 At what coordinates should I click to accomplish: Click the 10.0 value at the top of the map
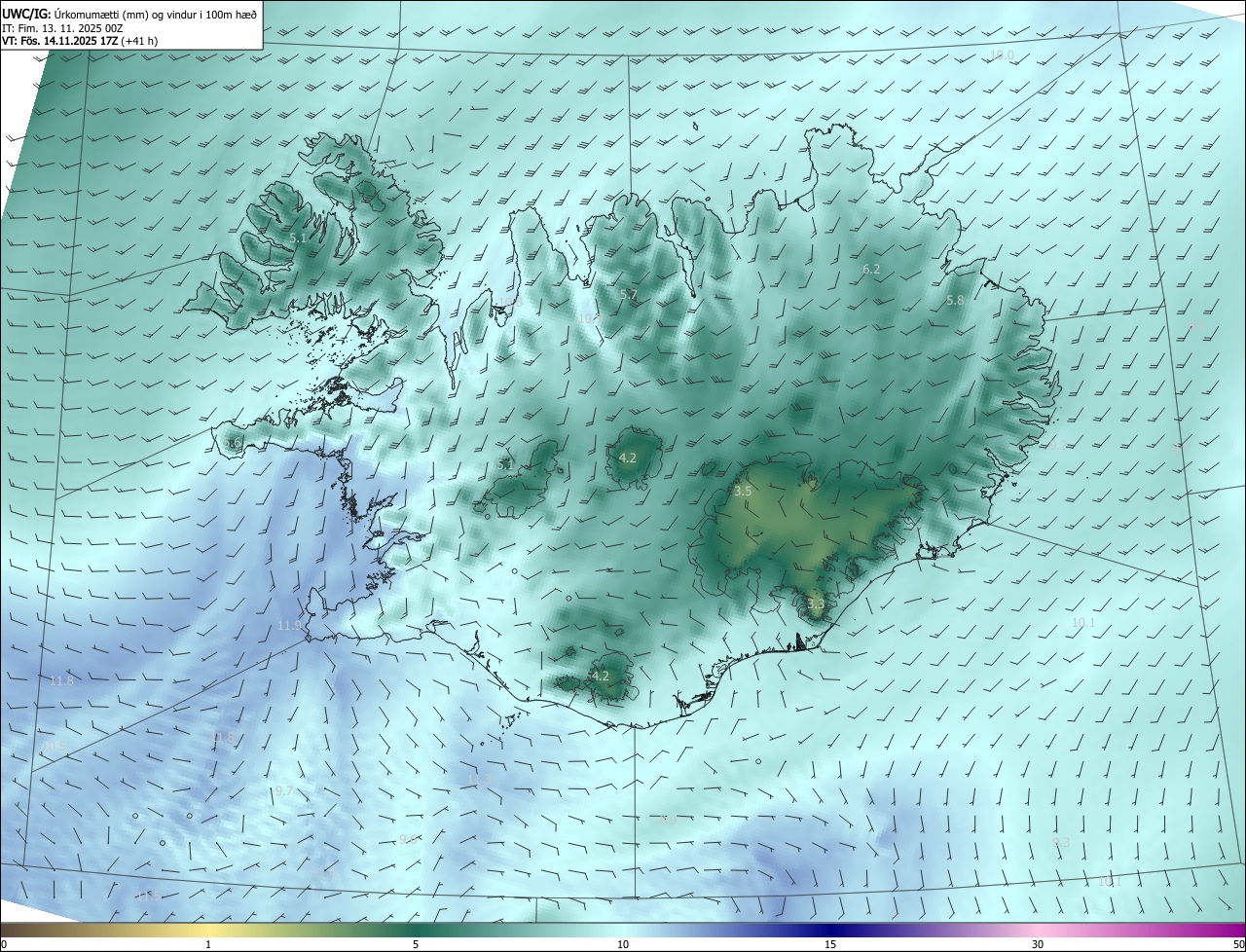click(x=1002, y=55)
